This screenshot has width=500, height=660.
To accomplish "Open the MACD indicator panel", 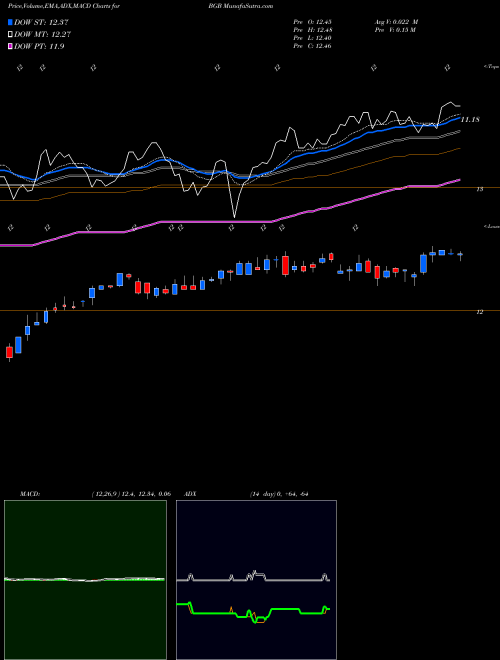I will (x=85, y=580).
